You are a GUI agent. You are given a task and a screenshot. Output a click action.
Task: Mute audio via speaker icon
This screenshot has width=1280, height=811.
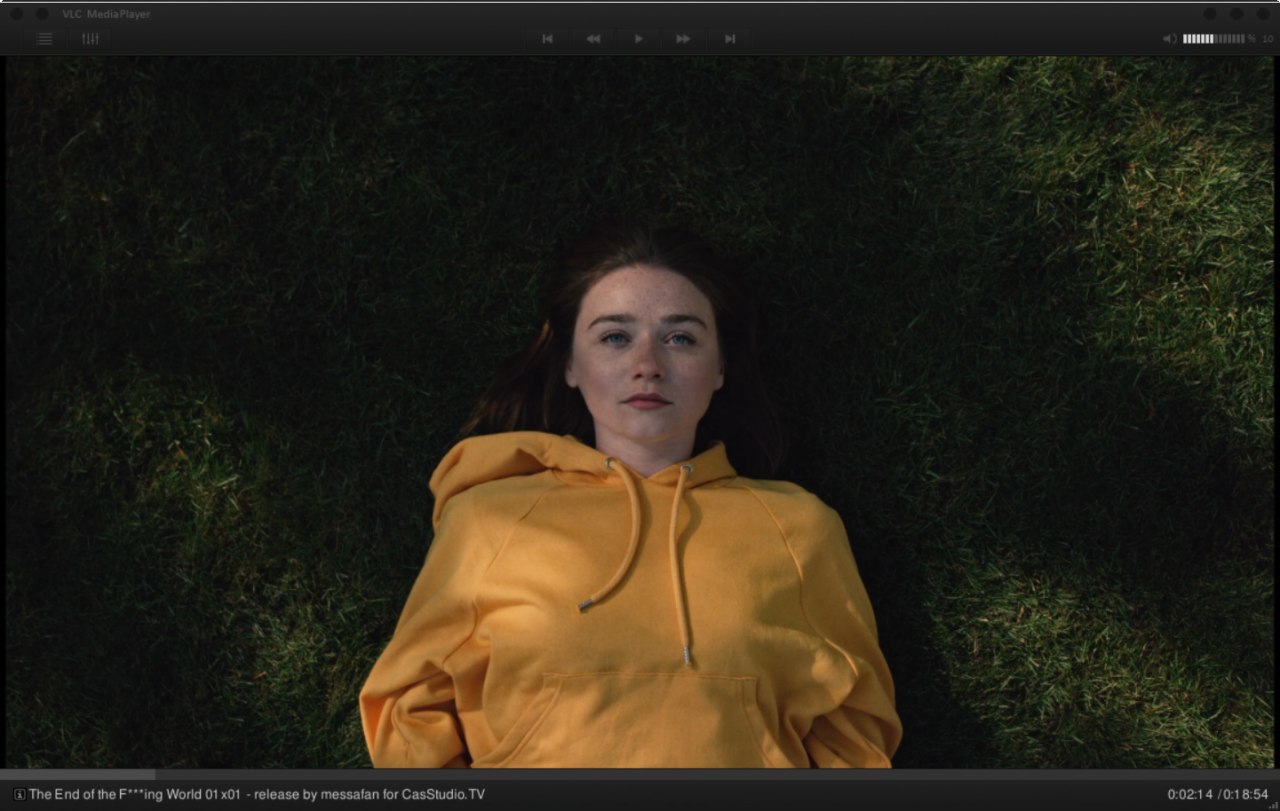(1169, 39)
